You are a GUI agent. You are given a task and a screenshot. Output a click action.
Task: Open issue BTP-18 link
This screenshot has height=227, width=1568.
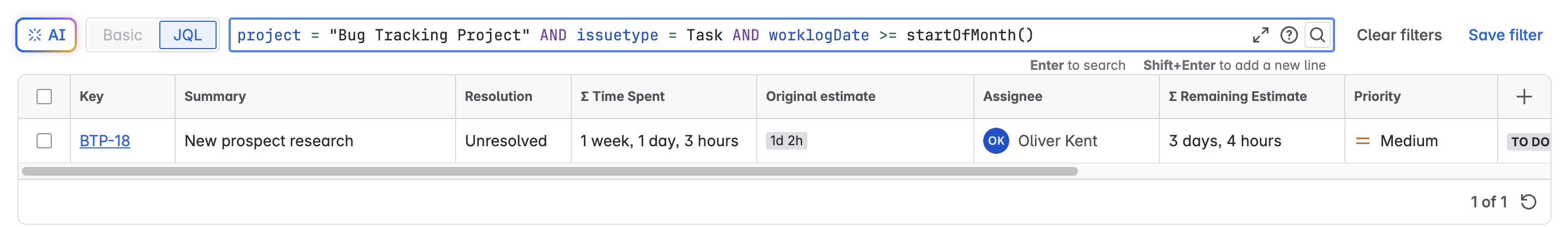tap(105, 141)
